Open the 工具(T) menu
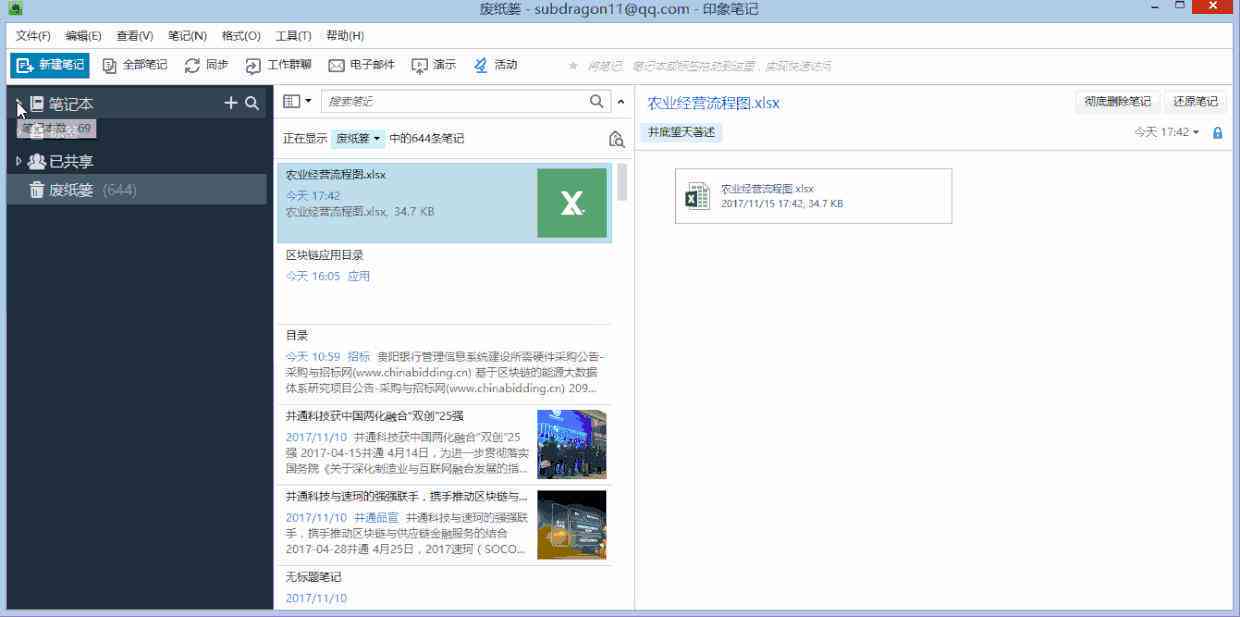This screenshot has height=617, width=1240. click(x=293, y=36)
